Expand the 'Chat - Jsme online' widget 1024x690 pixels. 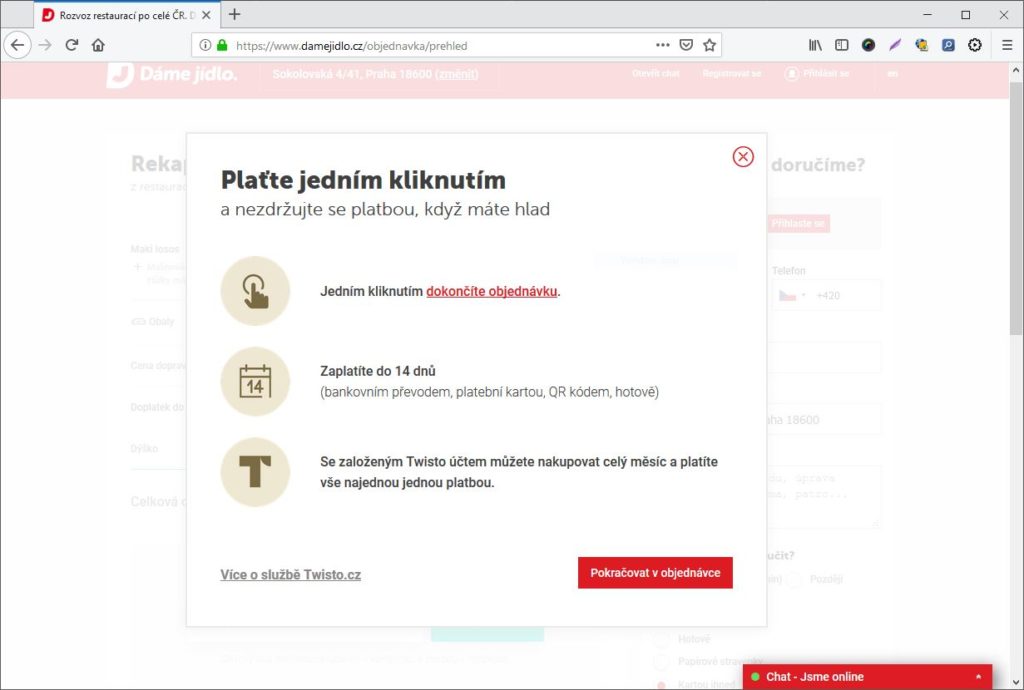click(867, 677)
